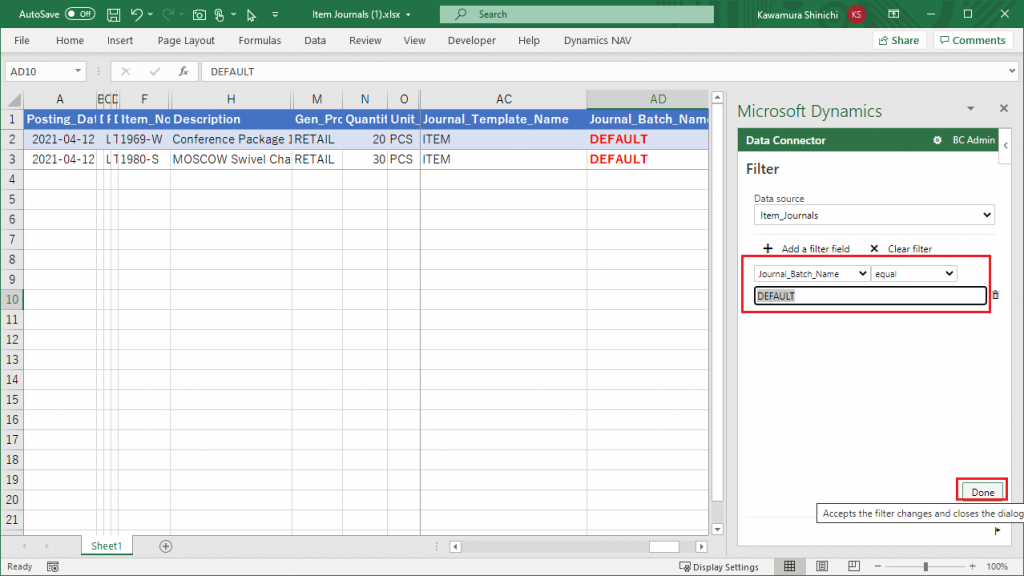Open the KS user account avatar
The width and height of the screenshot is (1024, 576).
coord(856,14)
